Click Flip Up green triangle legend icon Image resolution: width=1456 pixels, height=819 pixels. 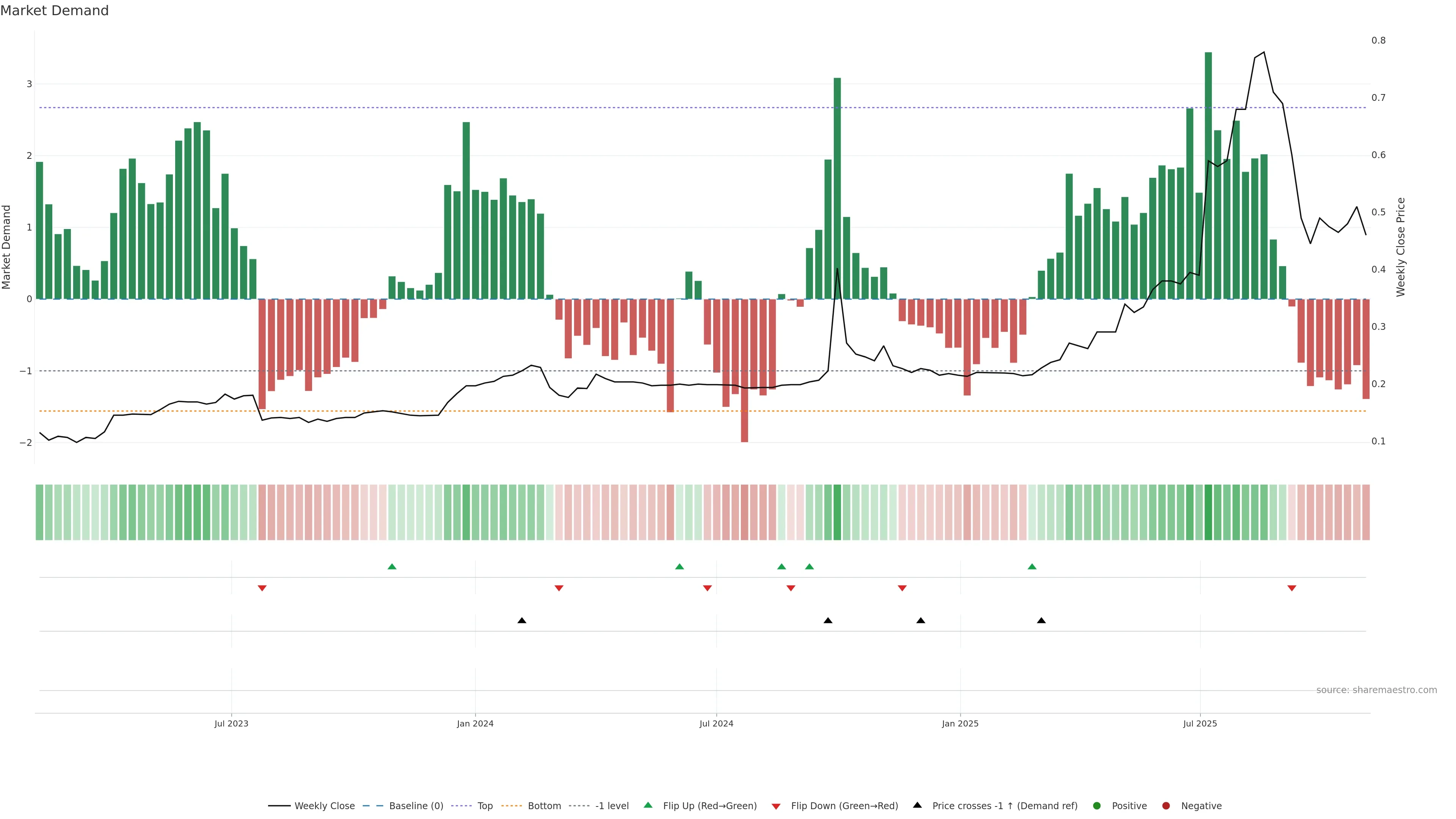click(x=648, y=805)
